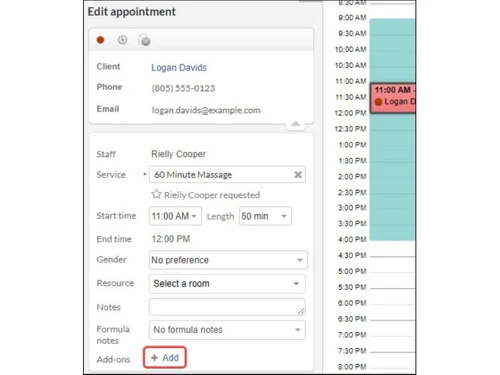Open the Start time 11:00 AM dropdown
The image size is (500, 375).
pyautogui.click(x=175, y=216)
